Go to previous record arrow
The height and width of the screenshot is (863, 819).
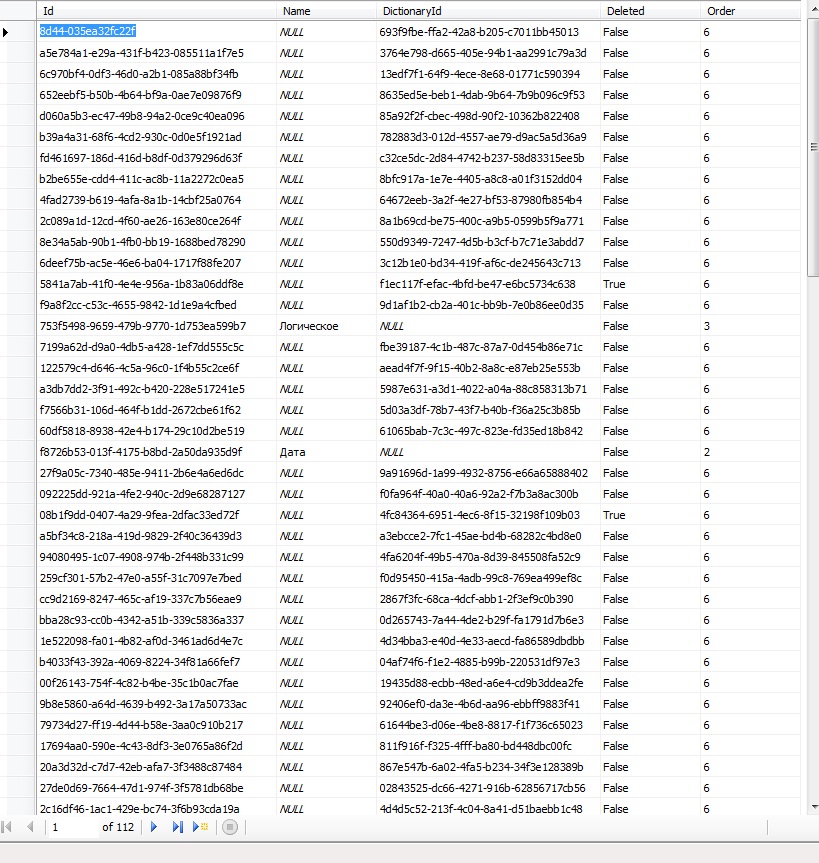coord(30,827)
